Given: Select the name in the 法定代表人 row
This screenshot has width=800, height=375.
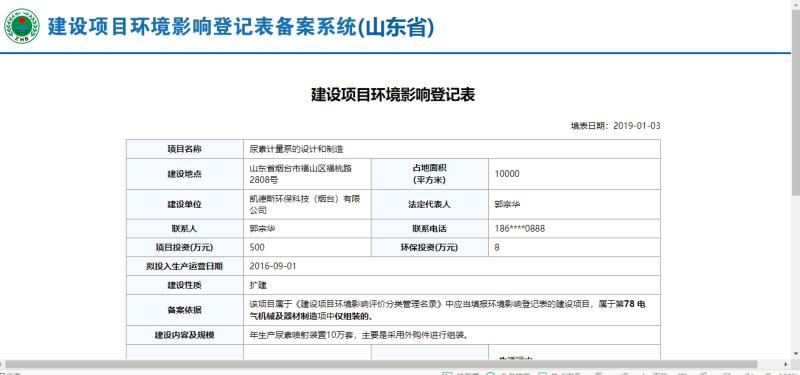Looking at the screenshot, I should pyautogui.click(x=508, y=204).
